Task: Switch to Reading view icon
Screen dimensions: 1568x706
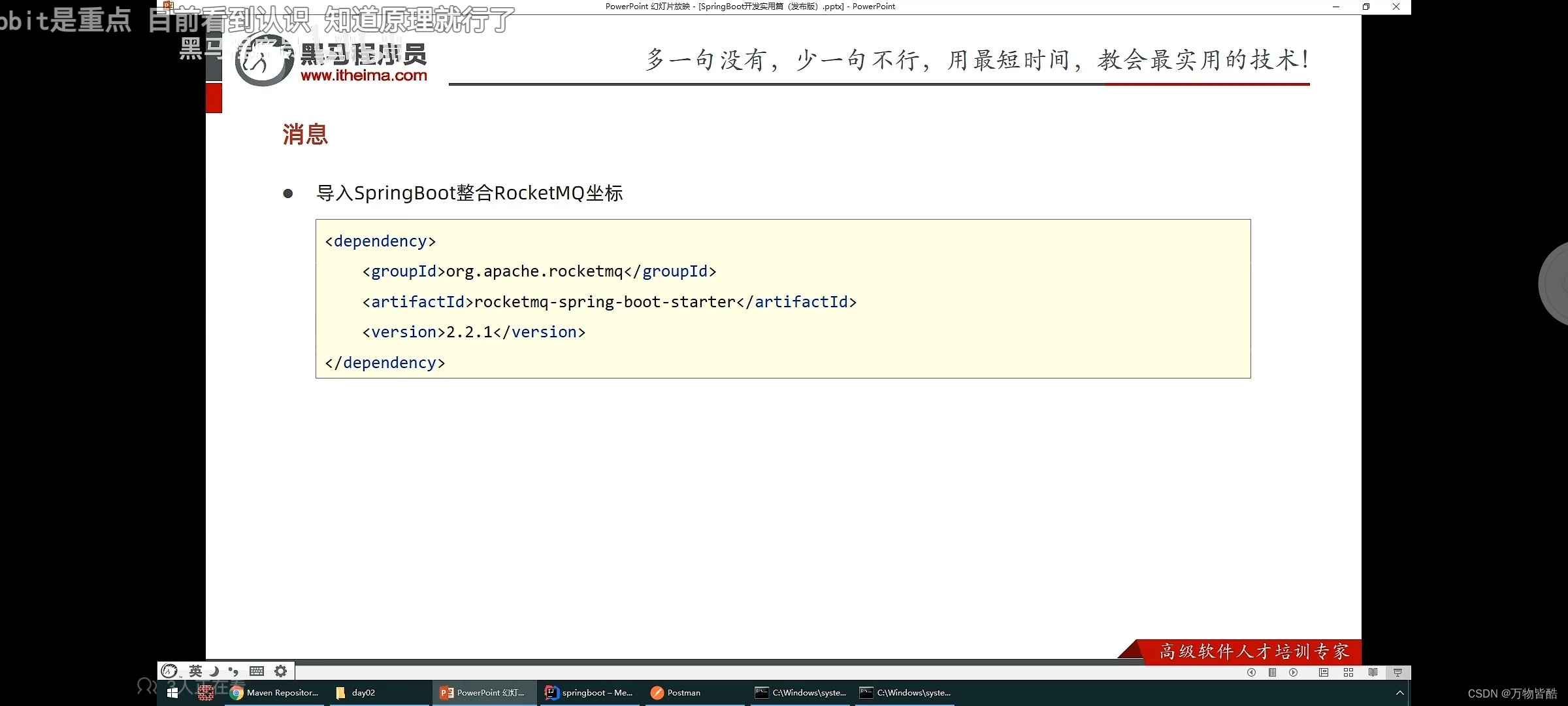Action: pos(1373,673)
